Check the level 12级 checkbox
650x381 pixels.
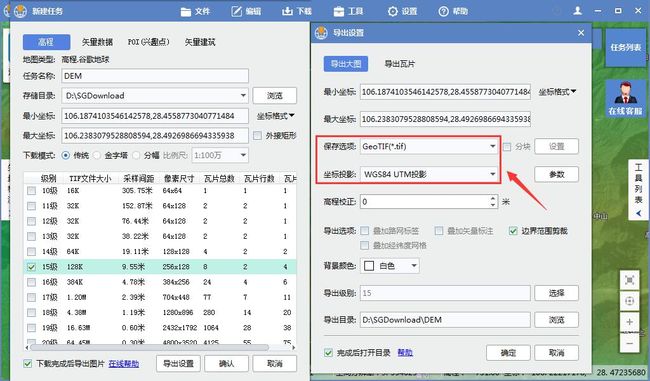point(32,221)
